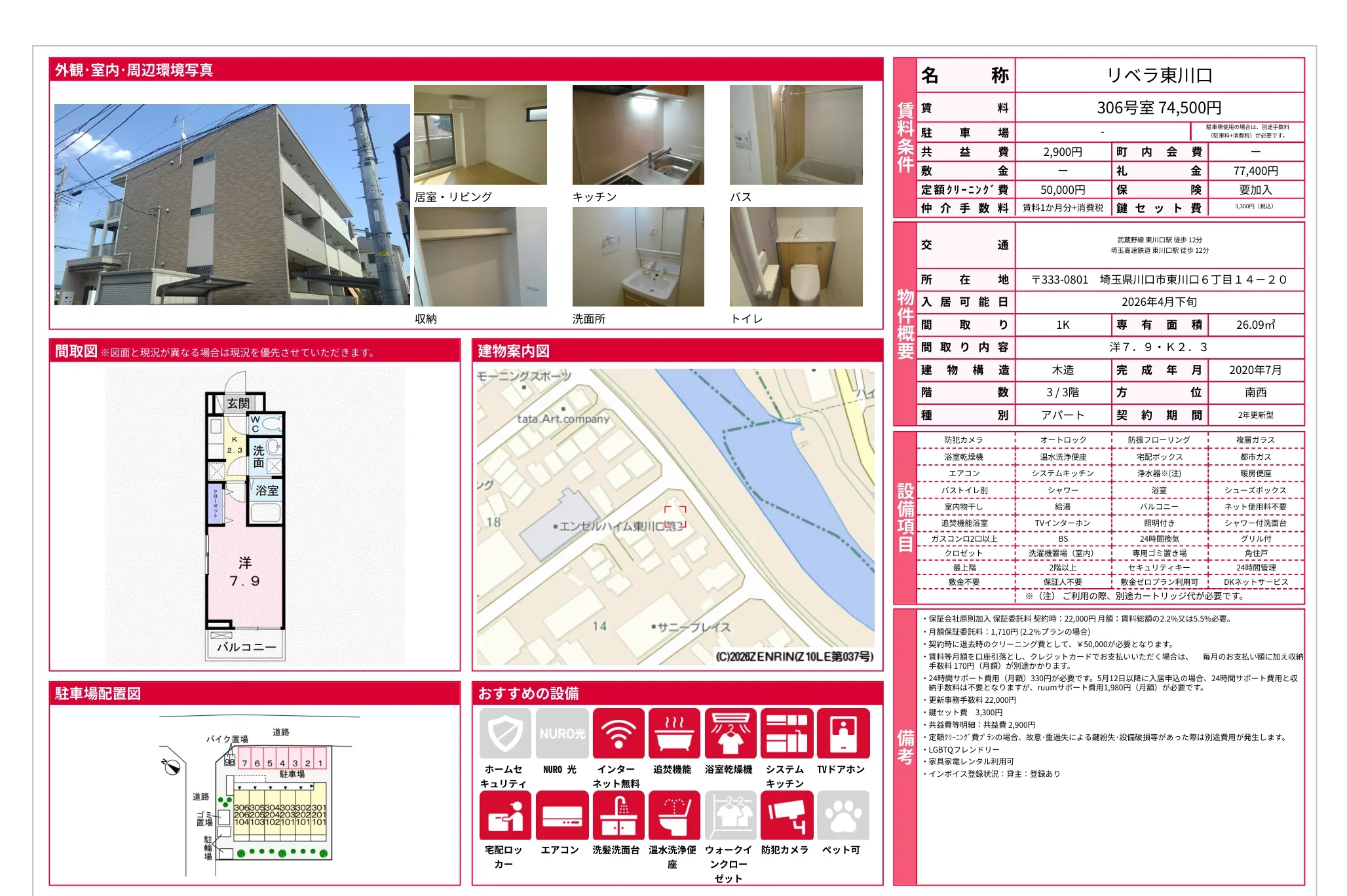Click the 306号室 74,500円 rent cell
The width and height of the screenshot is (1347, 896).
(x=1158, y=107)
